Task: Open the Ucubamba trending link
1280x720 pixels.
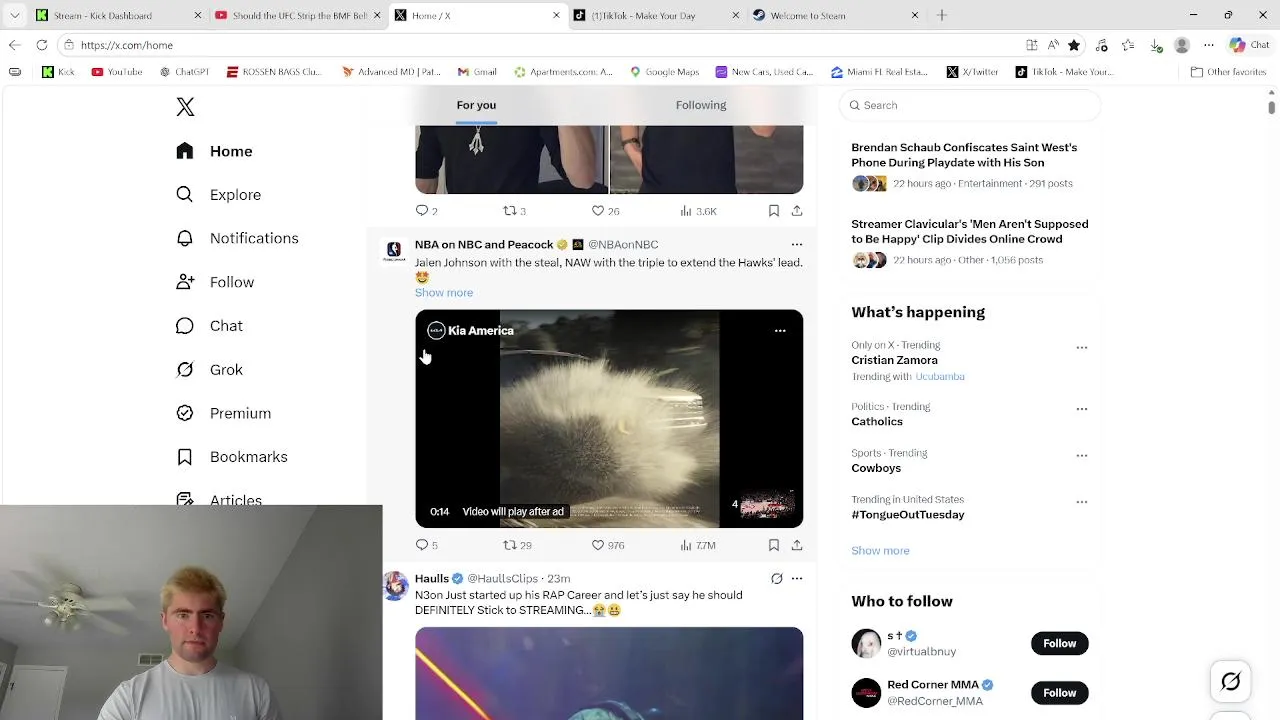Action: point(940,377)
